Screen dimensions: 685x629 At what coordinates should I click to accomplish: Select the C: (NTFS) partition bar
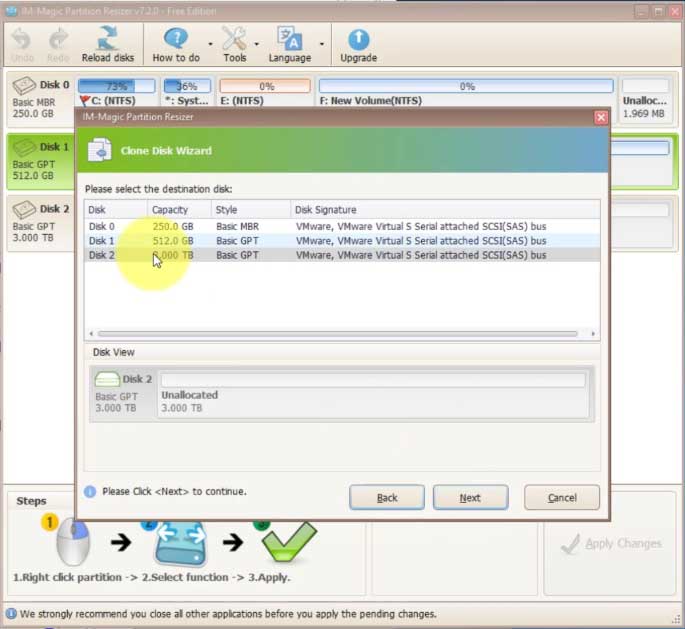116,86
